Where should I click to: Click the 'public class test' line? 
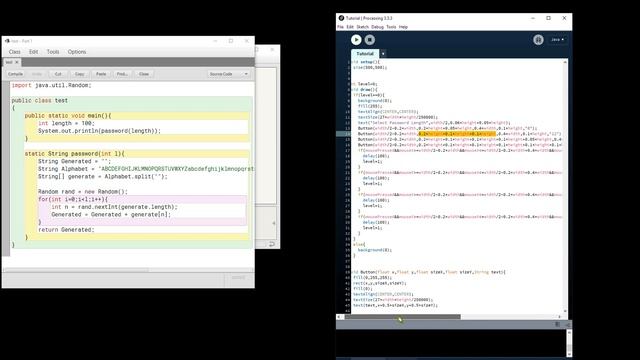[x=40, y=100]
